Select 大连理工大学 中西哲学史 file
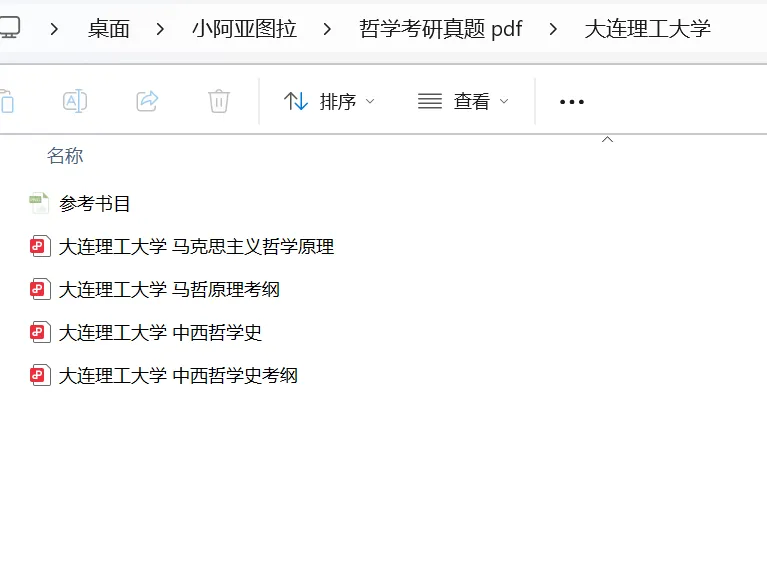 point(160,333)
